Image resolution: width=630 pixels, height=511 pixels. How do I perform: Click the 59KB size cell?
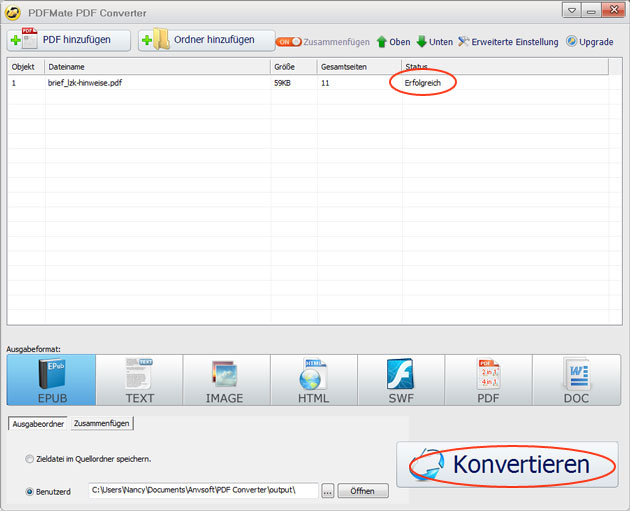pos(282,83)
